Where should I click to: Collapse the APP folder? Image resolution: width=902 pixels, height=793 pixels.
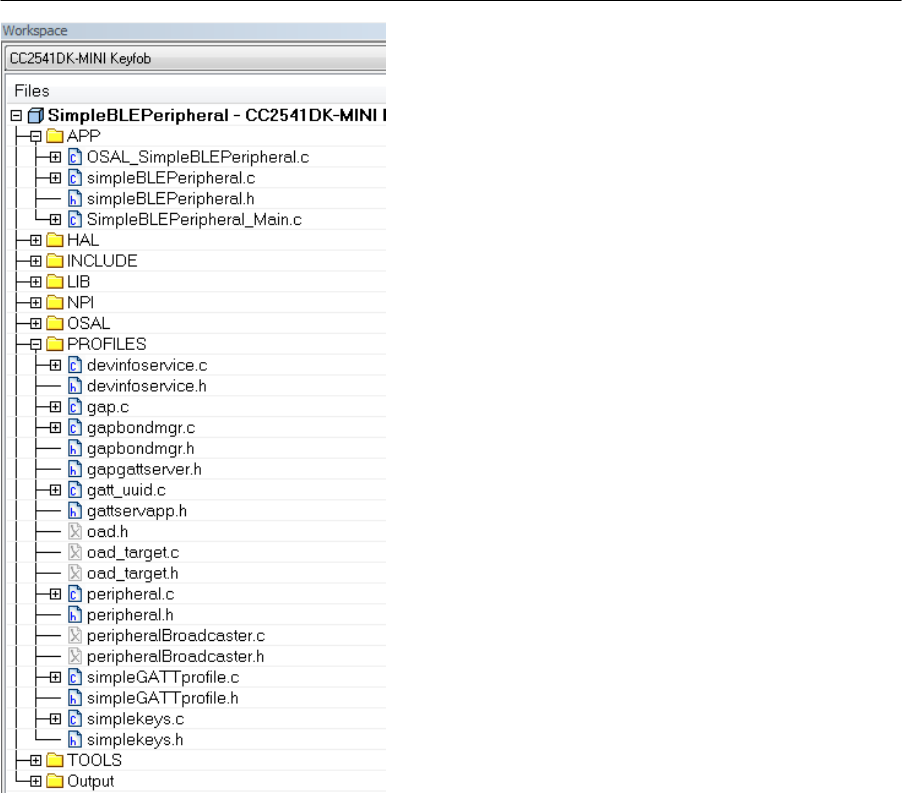tap(36, 136)
